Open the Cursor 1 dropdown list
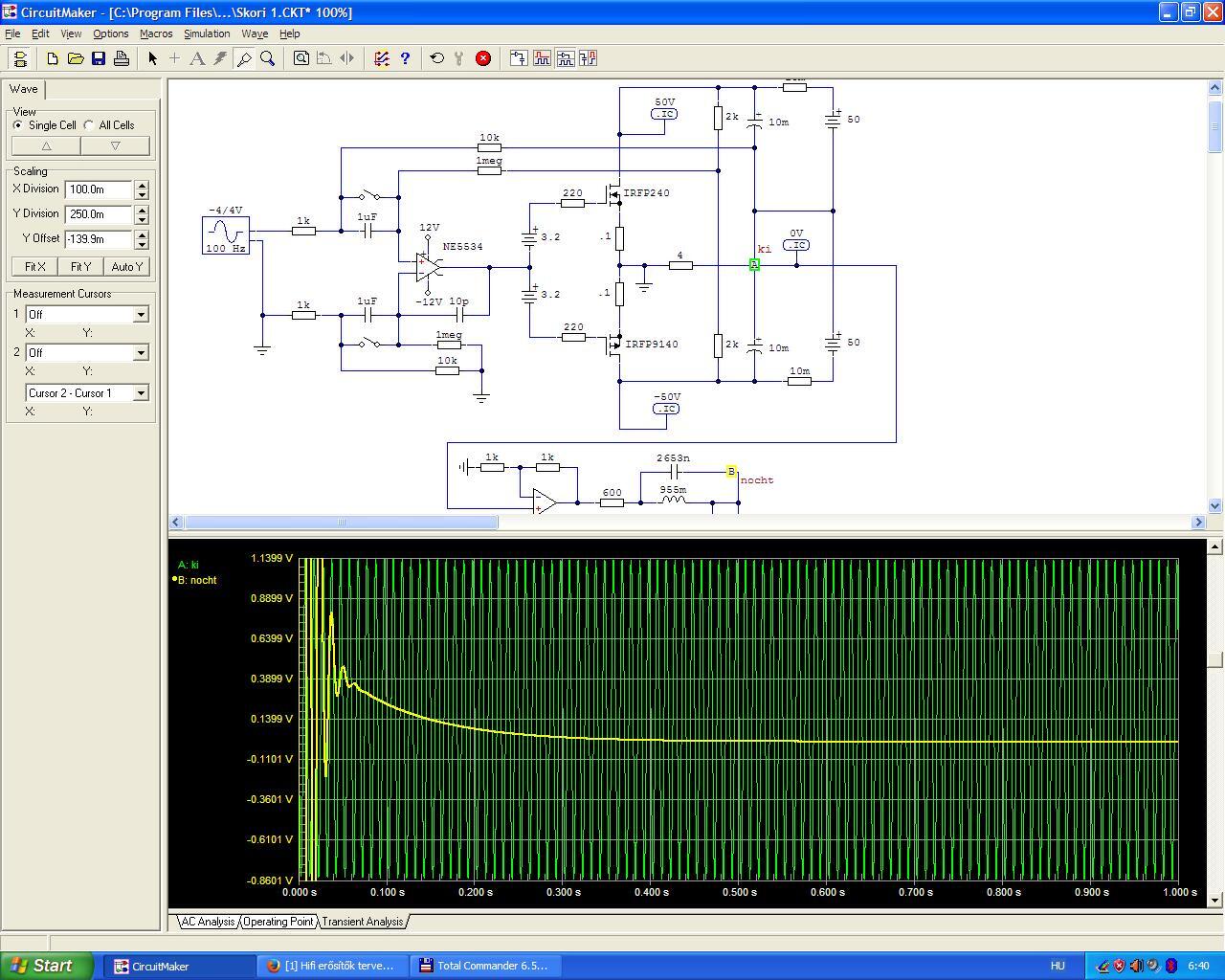The width and height of the screenshot is (1225, 980). pyautogui.click(x=141, y=315)
